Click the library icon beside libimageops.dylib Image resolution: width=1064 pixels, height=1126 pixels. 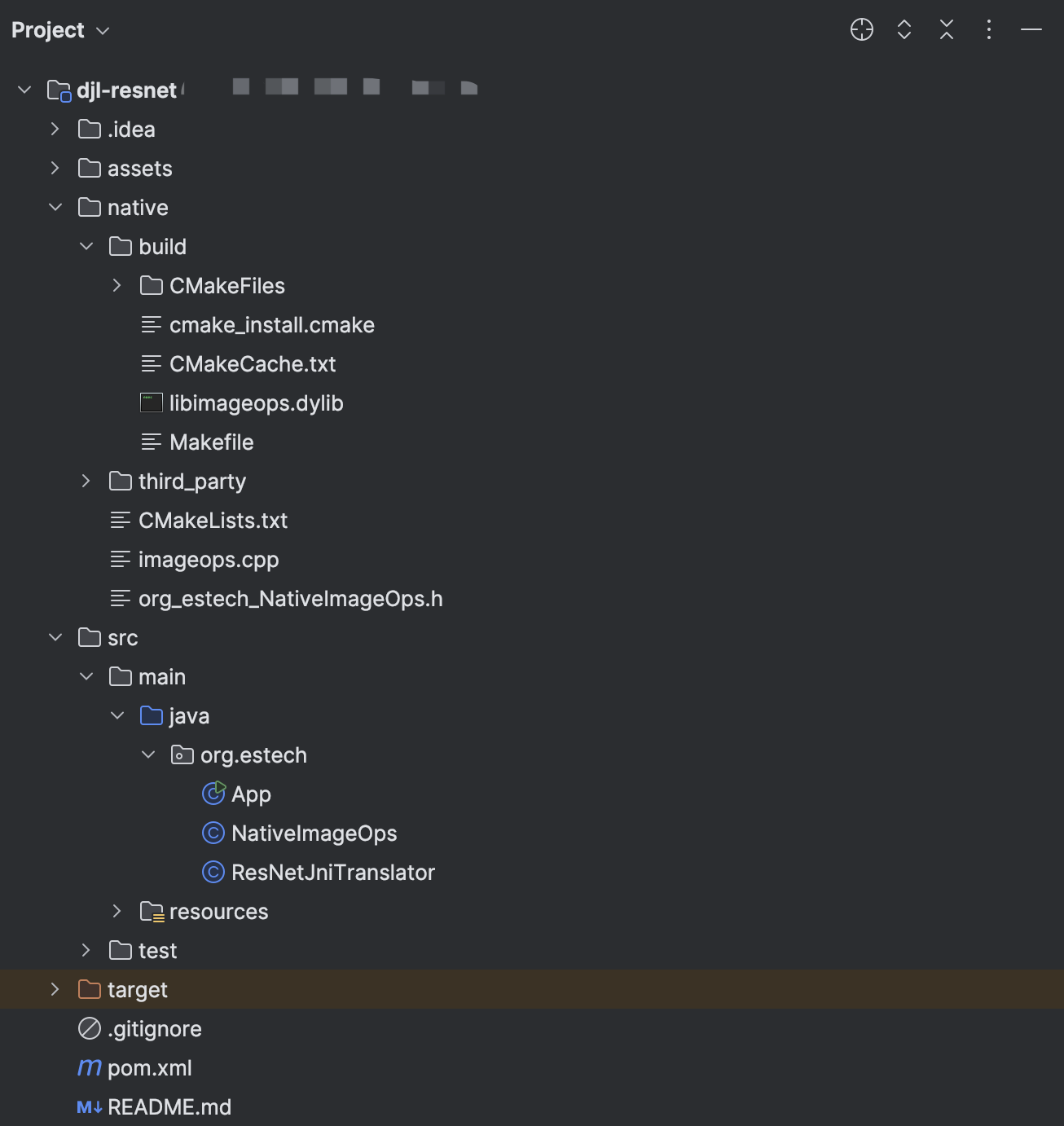pos(152,402)
